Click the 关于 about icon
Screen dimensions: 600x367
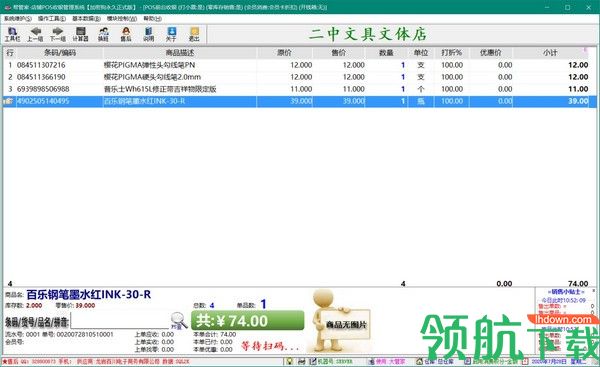coord(171,34)
